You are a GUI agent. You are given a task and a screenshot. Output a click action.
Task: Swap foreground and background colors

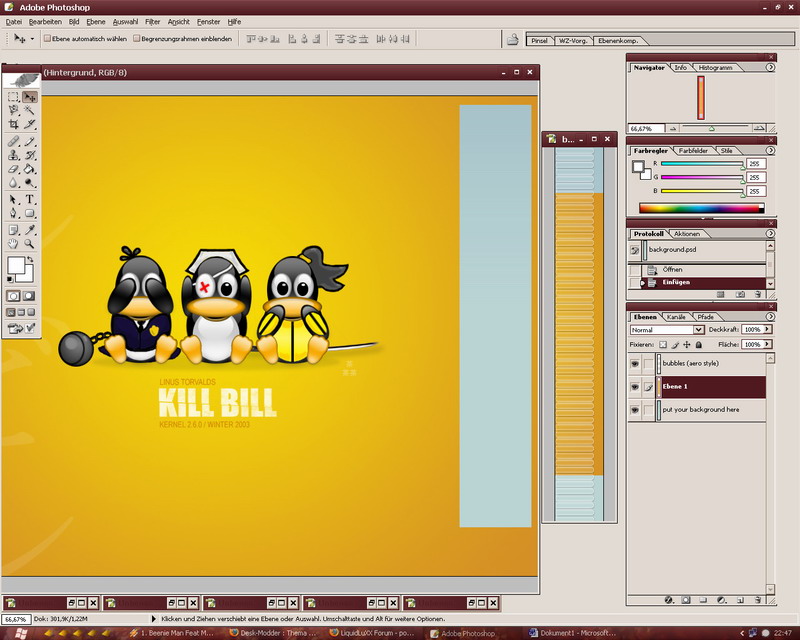pyautogui.click(x=30, y=260)
